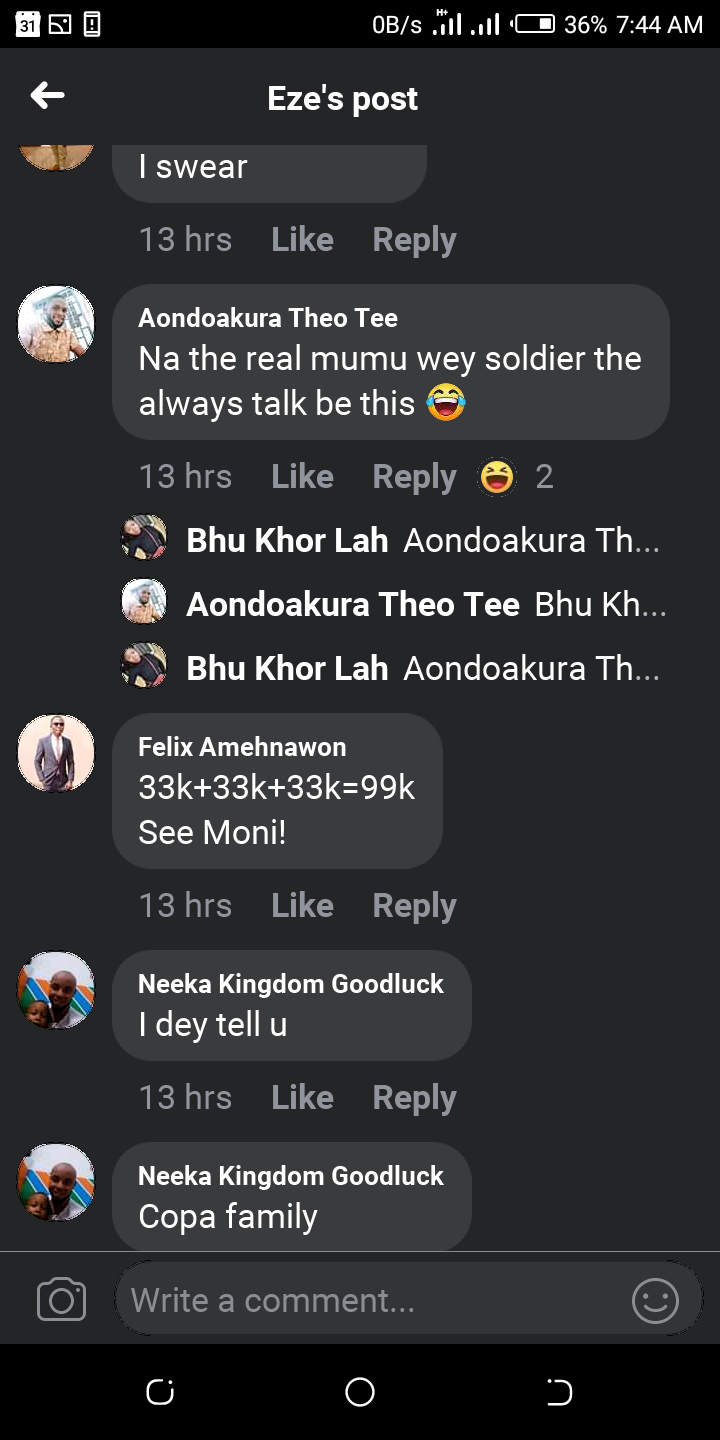
Task: Like Felix Amehnawon's comment
Action: [302, 906]
